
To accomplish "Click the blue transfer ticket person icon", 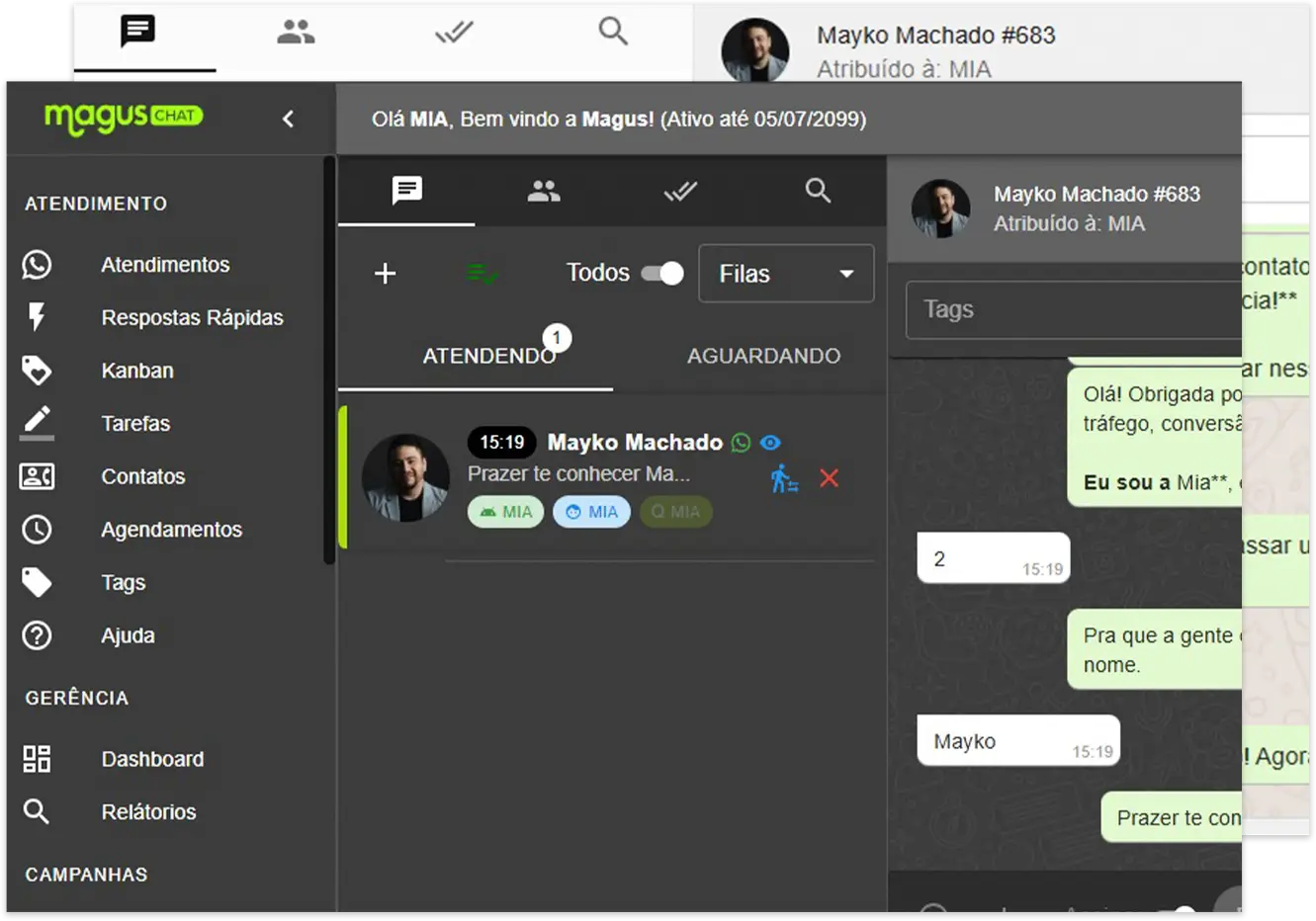I will tap(784, 479).
